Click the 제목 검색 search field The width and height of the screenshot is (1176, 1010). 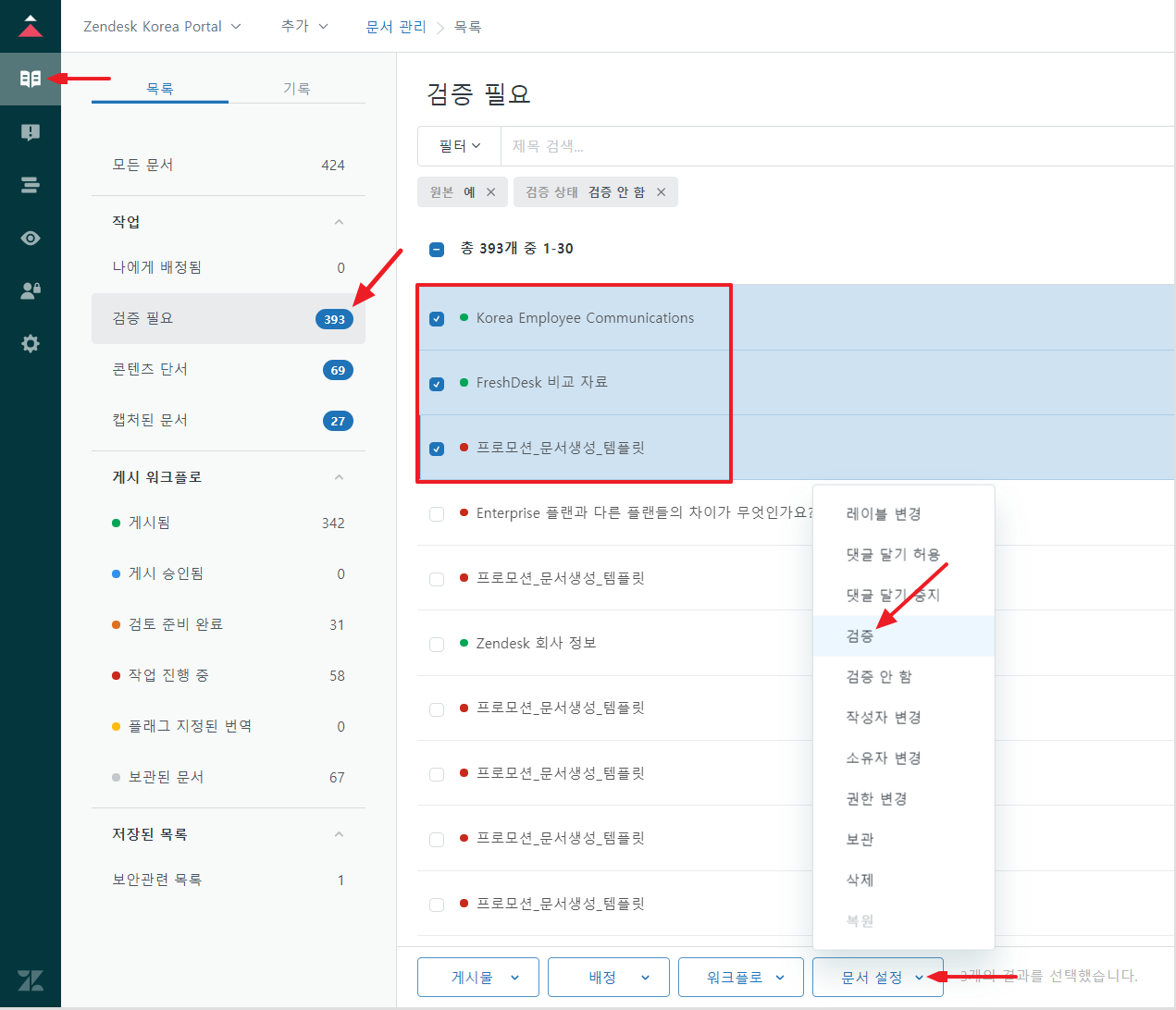[x=837, y=146]
